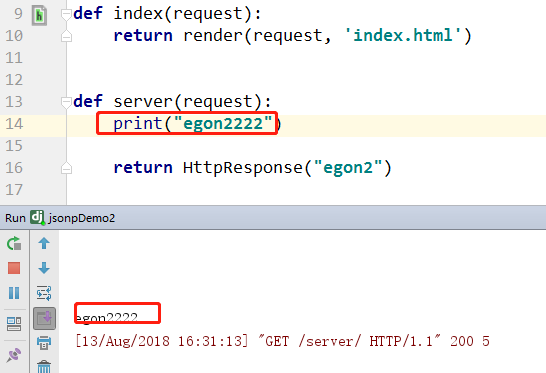Click the server function name
Viewport: 546px width, 373px height.
click(143, 102)
